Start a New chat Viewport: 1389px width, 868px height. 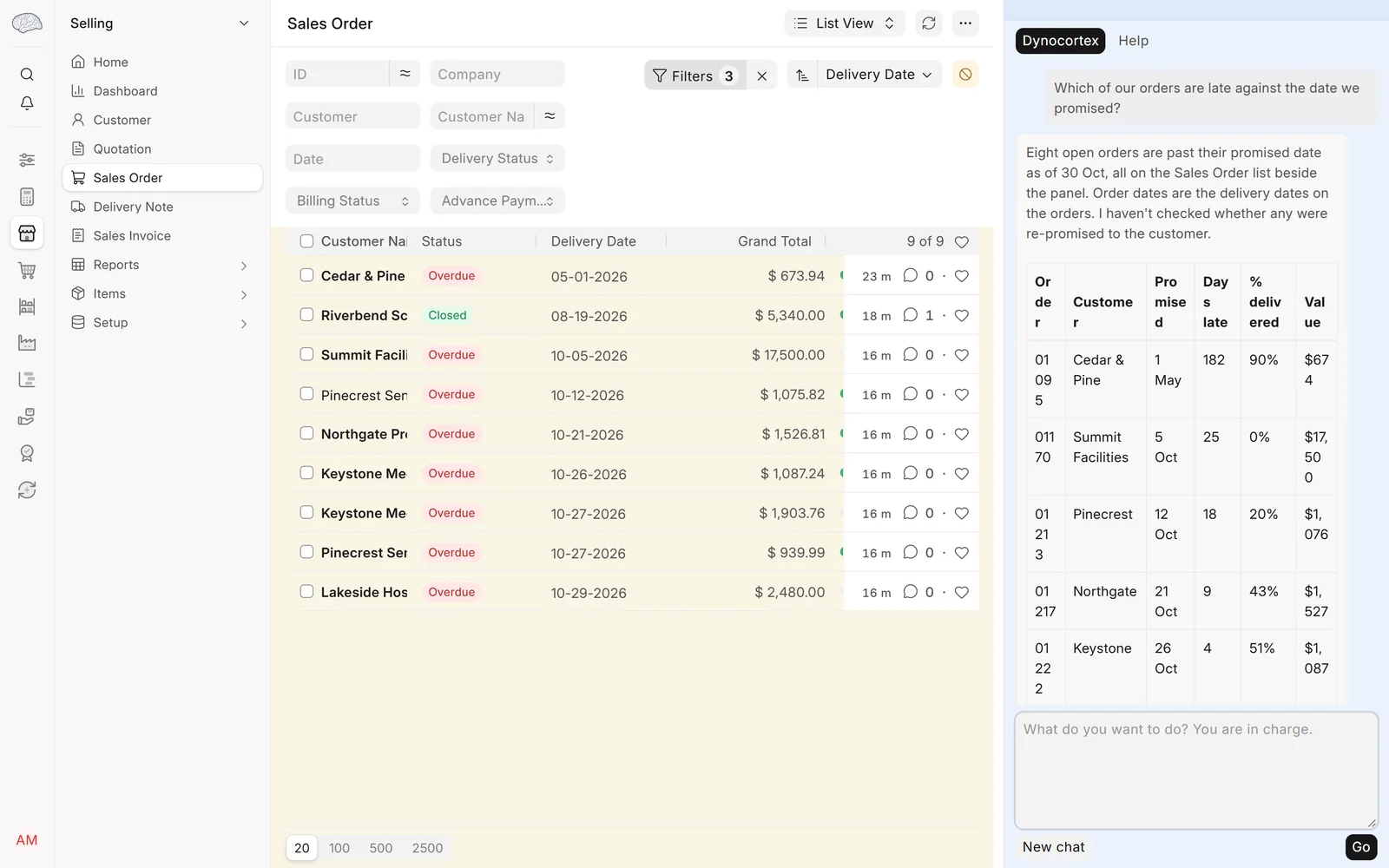point(1053,847)
